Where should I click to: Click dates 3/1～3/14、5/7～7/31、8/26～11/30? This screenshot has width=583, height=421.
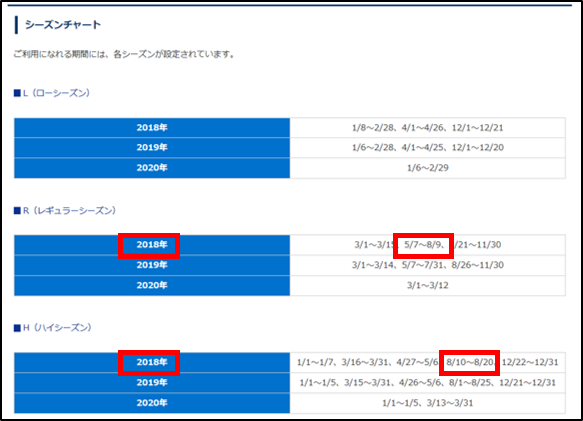point(428,265)
